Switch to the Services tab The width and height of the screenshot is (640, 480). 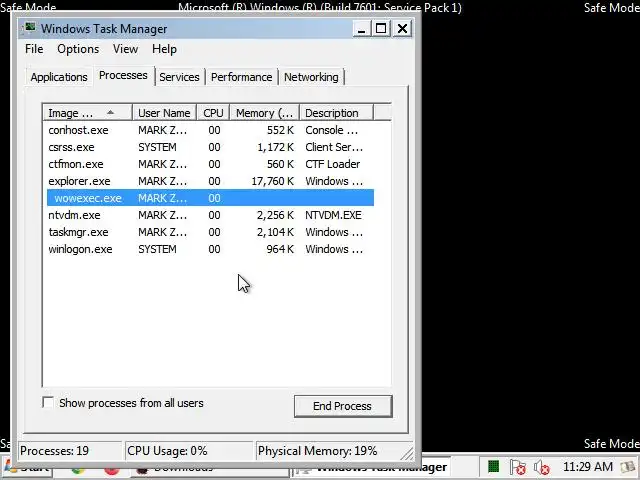pyautogui.click(x=179, y=77)
